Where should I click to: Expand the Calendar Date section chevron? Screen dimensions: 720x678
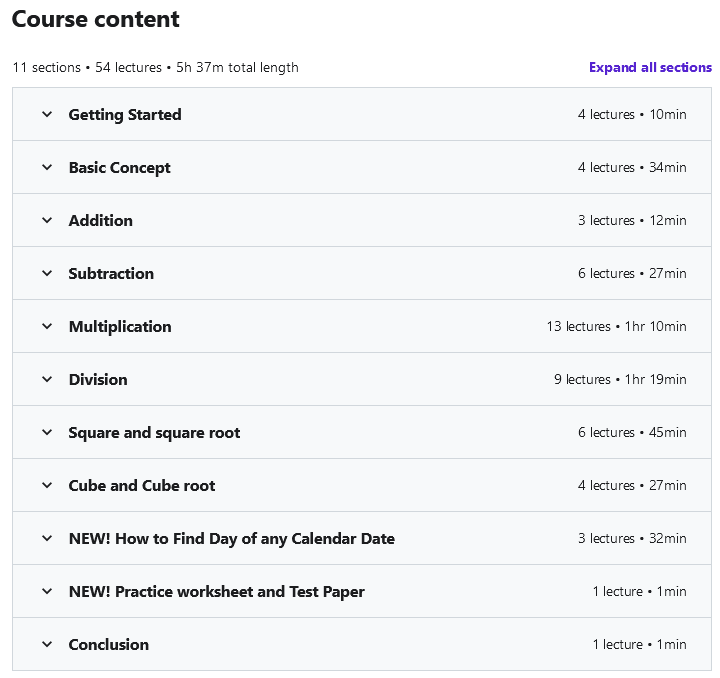(47, 538)
